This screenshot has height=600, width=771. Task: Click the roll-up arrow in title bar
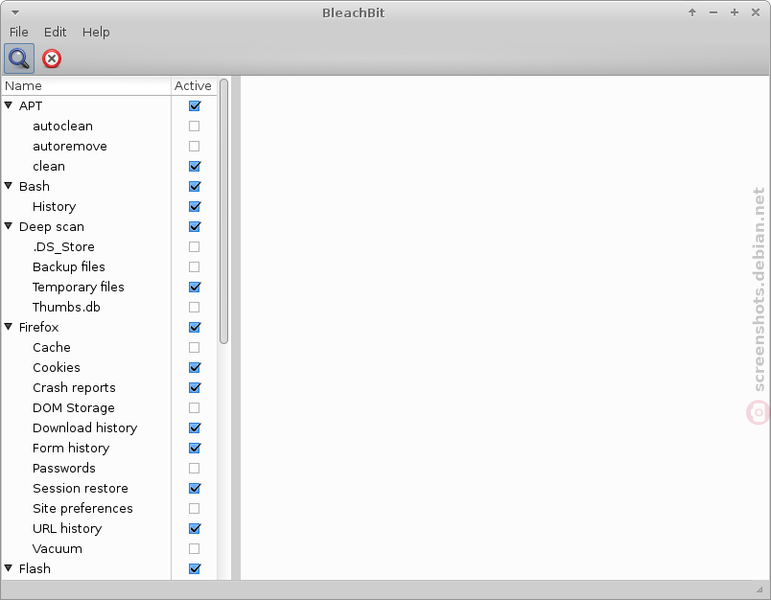[x=692, y=12]
